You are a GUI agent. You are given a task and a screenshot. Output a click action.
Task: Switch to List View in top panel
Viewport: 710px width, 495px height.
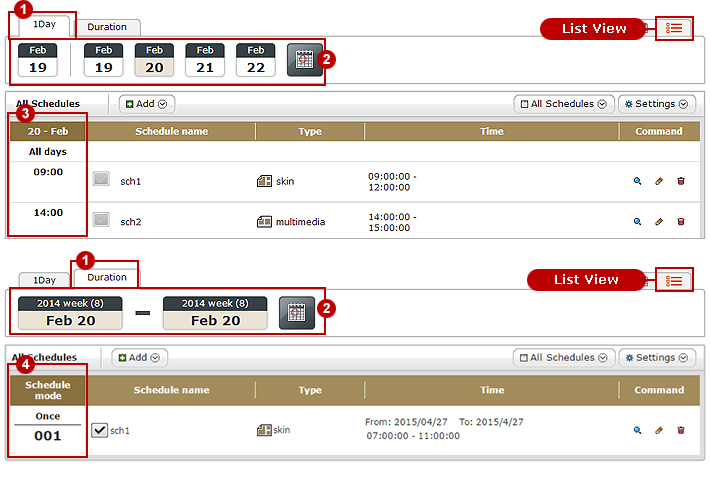(675, 28)
